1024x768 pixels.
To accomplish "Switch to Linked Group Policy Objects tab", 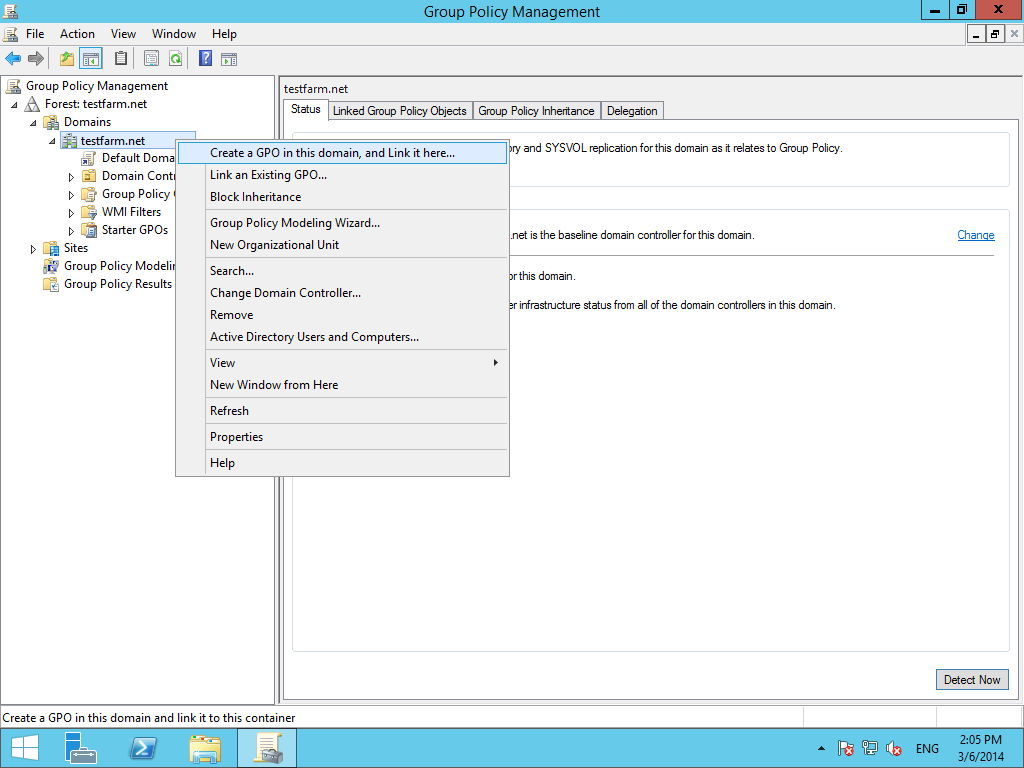I will (x=400, y=111).
